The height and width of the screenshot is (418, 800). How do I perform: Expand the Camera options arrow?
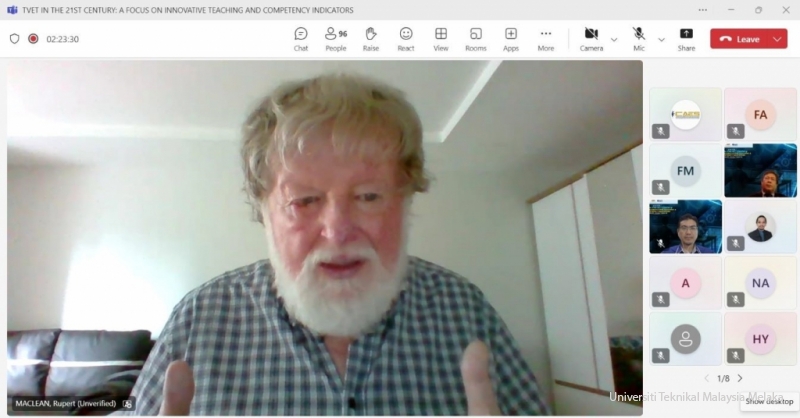point(614,39)
